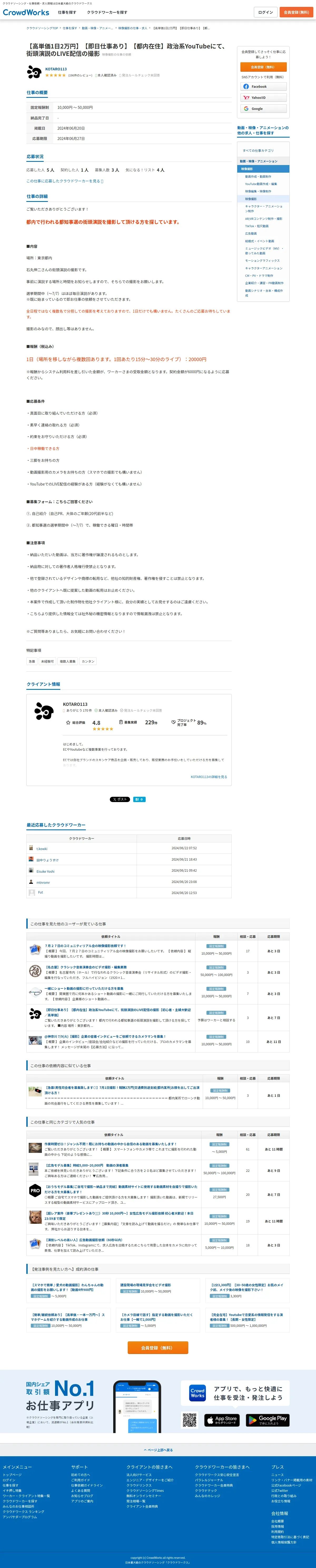Click the X ポスト share button
This screenshot has height=1568, width=316.
point(120,799)
